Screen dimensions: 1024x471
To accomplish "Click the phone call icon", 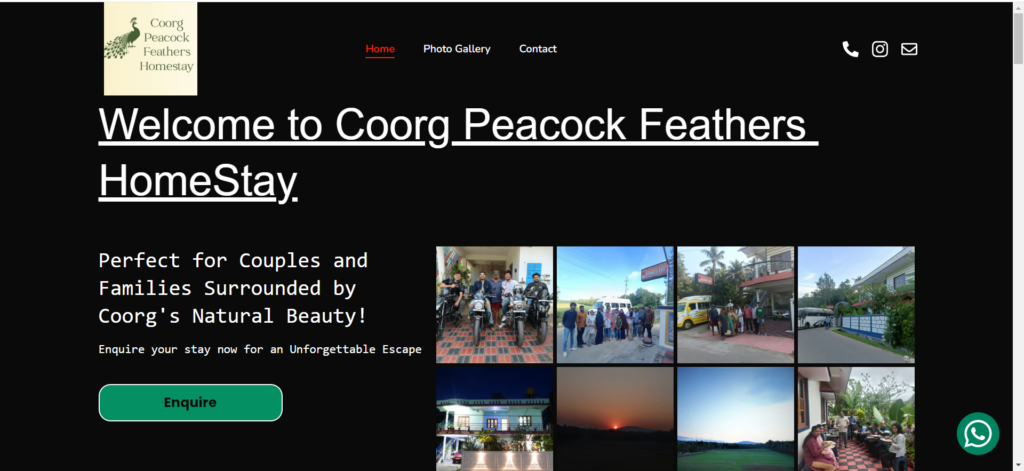I will [x=850, y=49].
